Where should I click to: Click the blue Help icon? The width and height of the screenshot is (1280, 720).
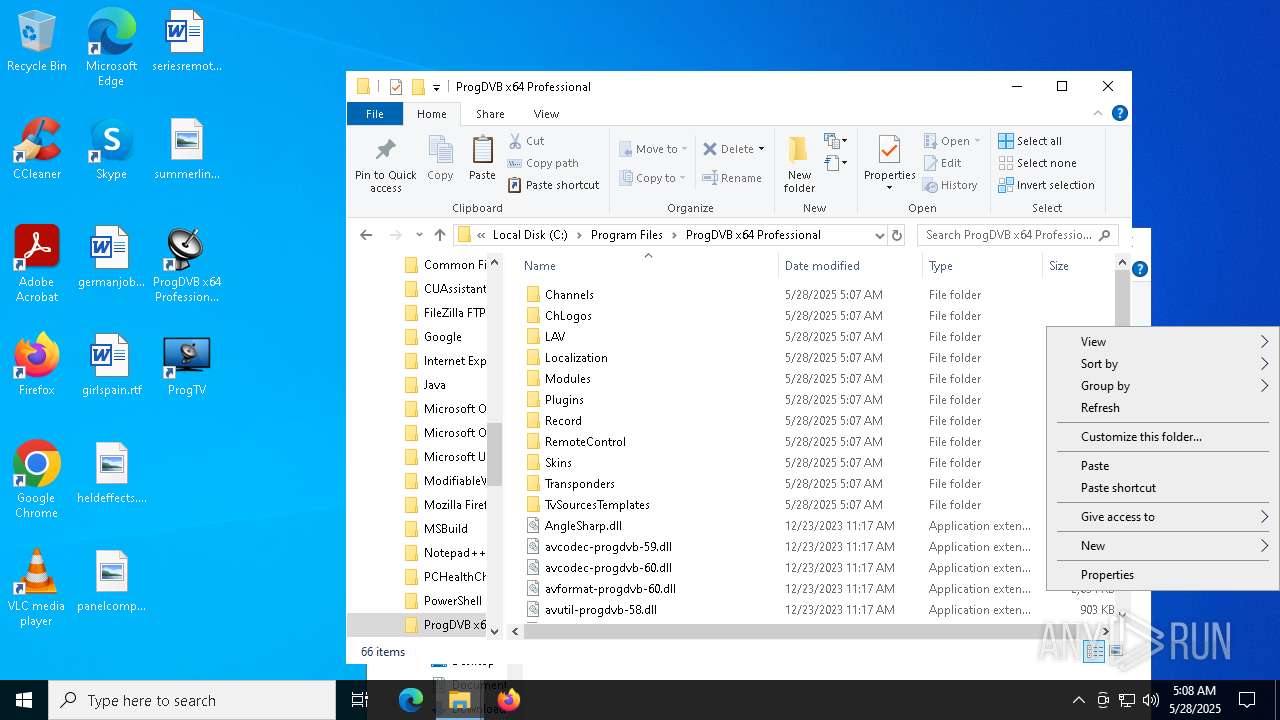click(1120, 114)
